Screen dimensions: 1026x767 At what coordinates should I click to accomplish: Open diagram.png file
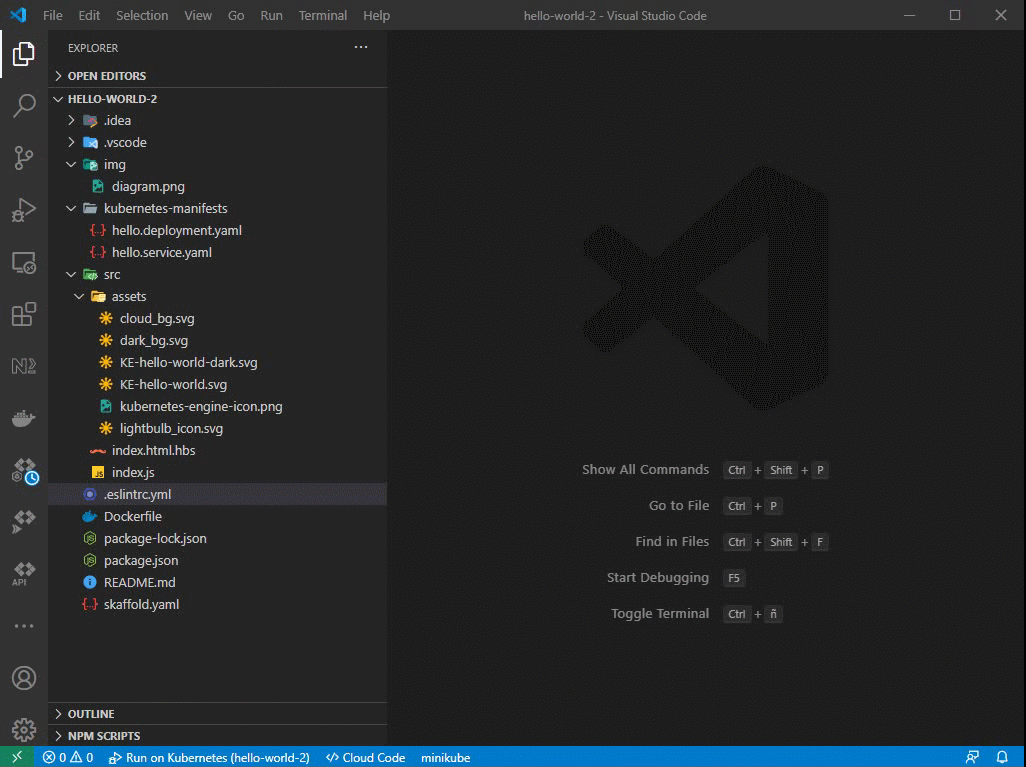217,187
